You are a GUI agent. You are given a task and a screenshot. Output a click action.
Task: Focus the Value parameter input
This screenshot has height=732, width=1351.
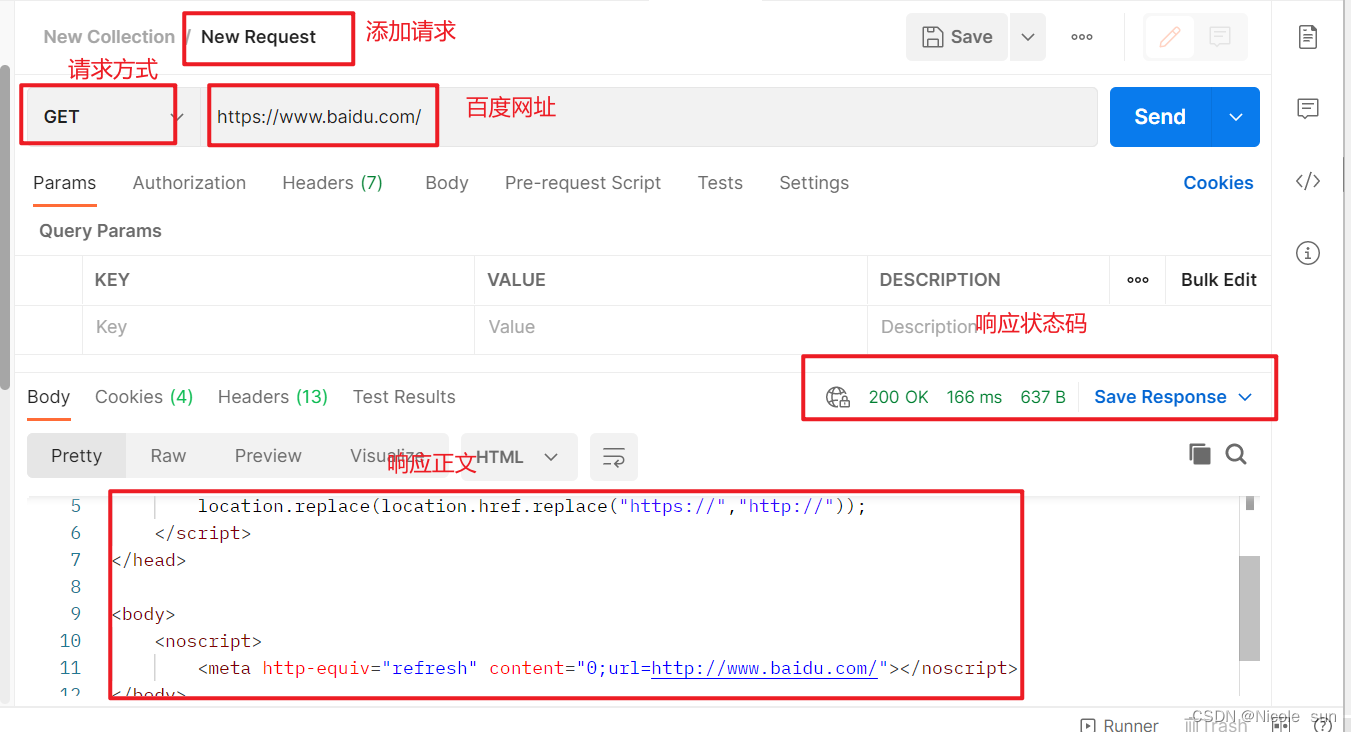point(671,327)
